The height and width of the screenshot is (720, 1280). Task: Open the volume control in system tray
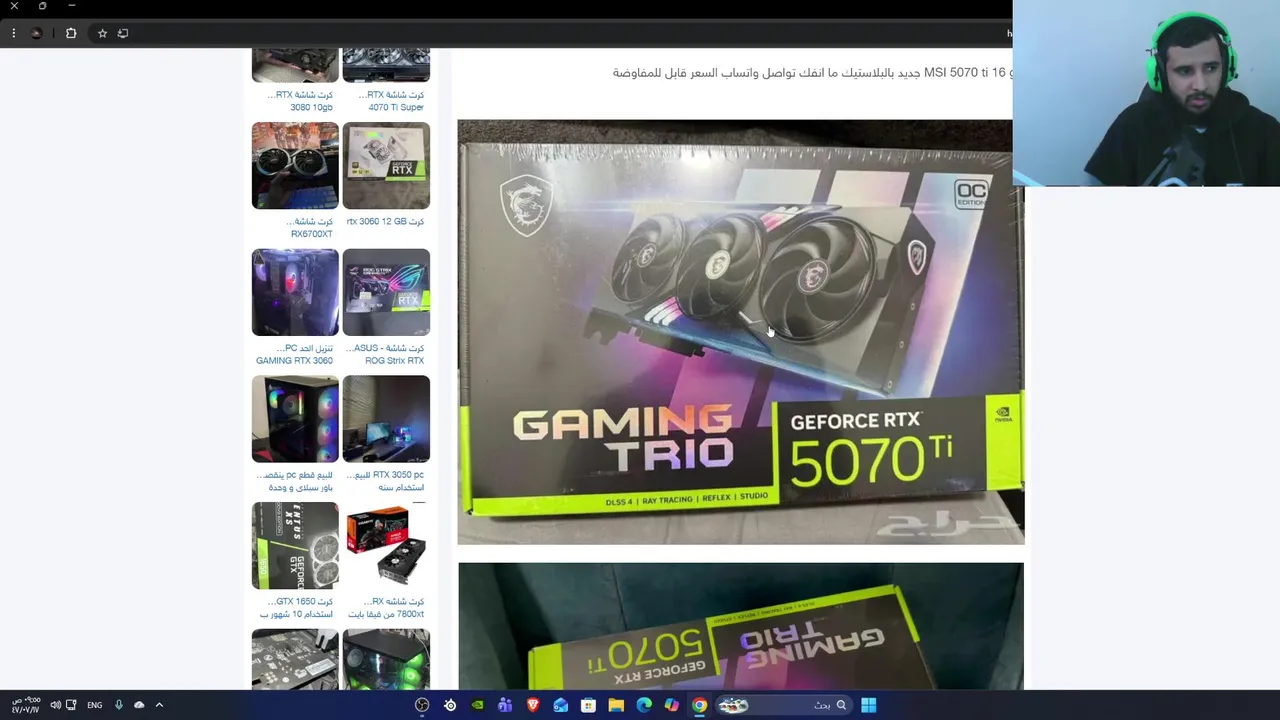(x=55, y=705)
